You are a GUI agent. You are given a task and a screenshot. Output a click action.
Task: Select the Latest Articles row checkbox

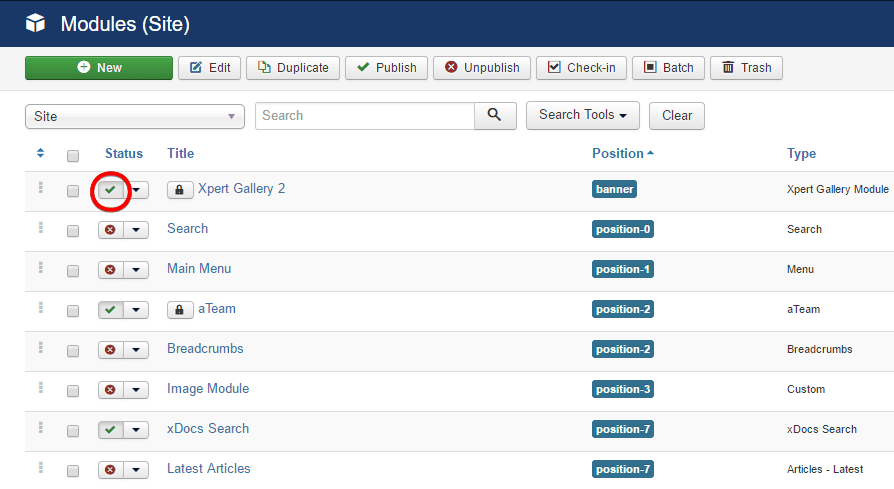click(73, 471)
